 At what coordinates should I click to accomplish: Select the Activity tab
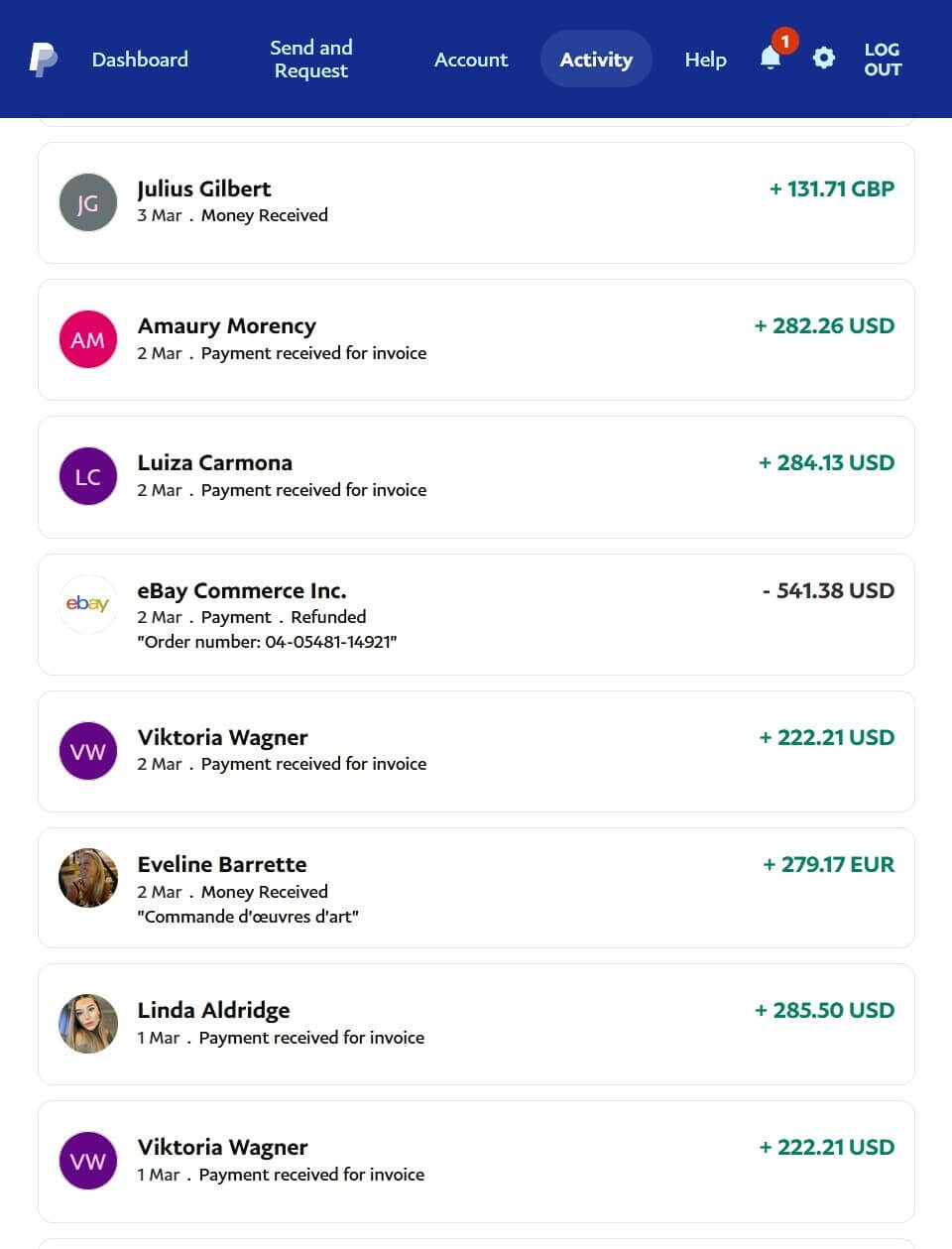click(596, 60)
